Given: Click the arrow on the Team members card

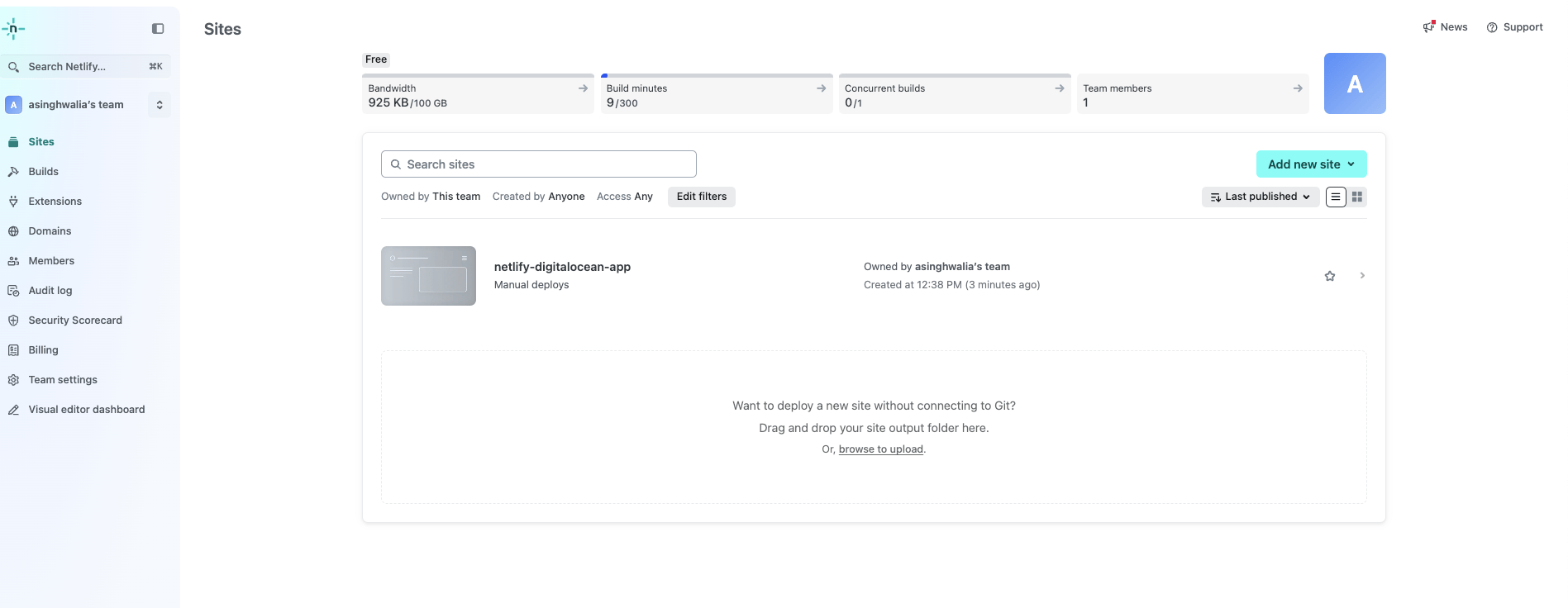Looking at the screenshot, I should click(x=1298, y=88).
